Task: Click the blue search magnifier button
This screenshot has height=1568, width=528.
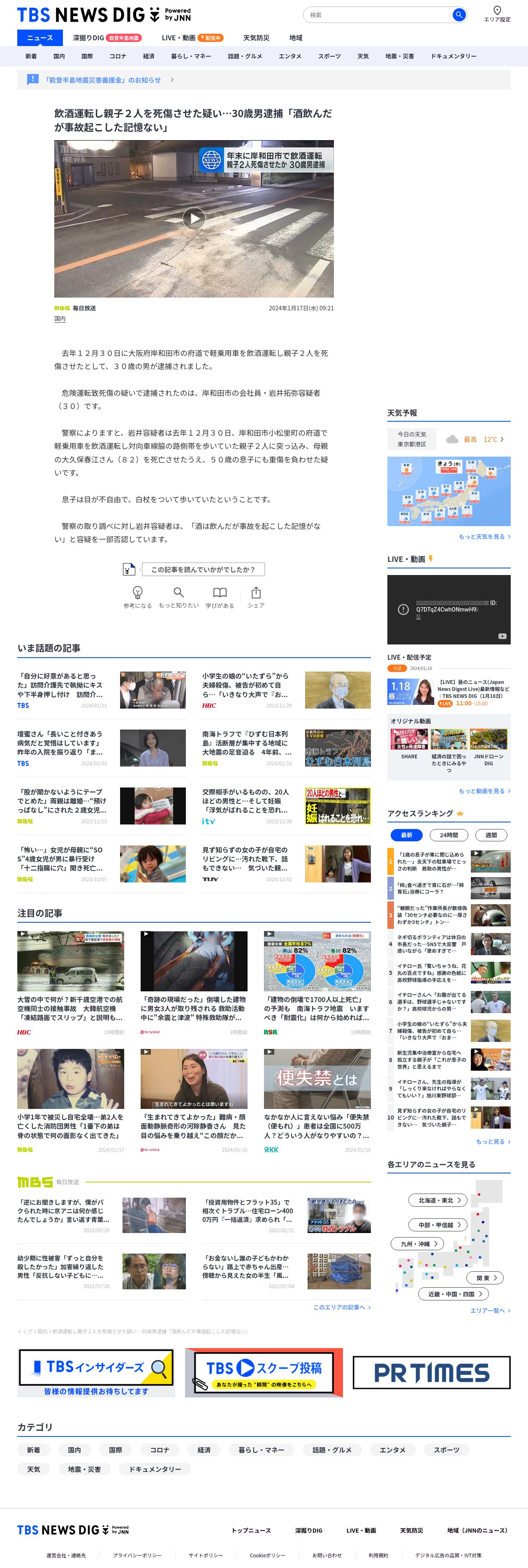Action: (459, 15)
